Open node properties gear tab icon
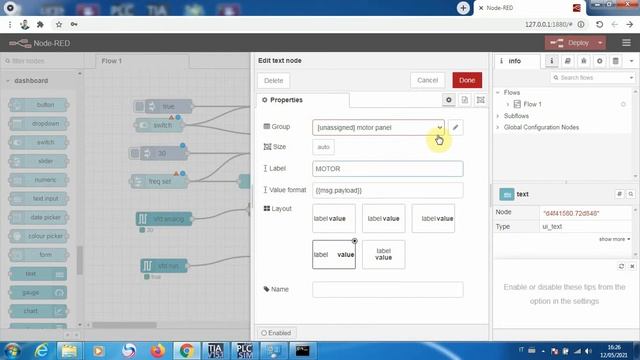 (x=449, y=100)
